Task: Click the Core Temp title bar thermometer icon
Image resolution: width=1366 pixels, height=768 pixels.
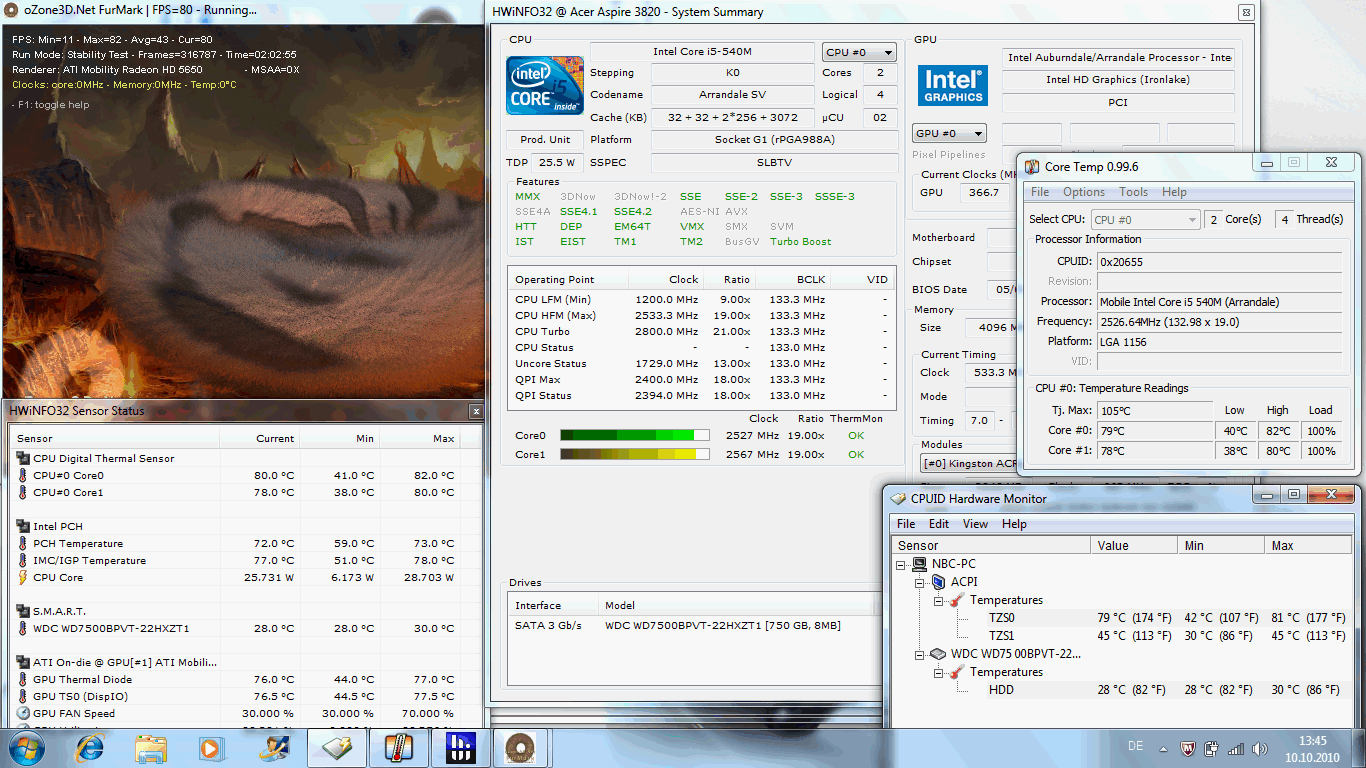Action: pyautogui.click(x=1031, y=166)
